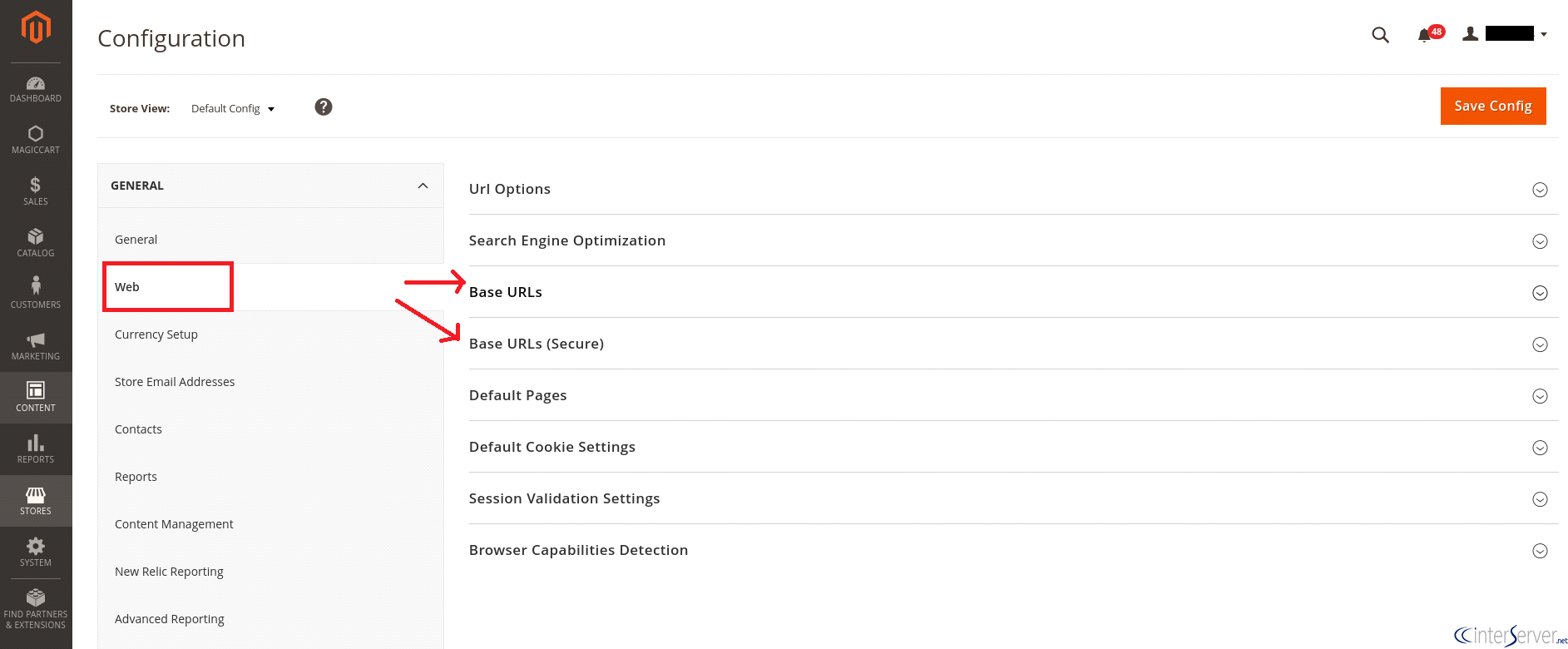Collapse the GENERAL section

(x=270, y=186)
